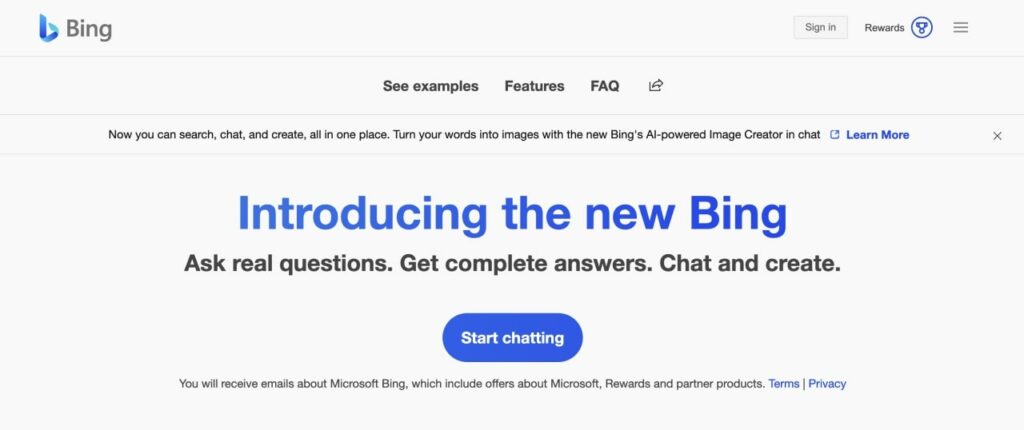The image size is (1024, 430).
Task: Follow the Learn More link
Action: pyautogui.click(x=877, y=135)
